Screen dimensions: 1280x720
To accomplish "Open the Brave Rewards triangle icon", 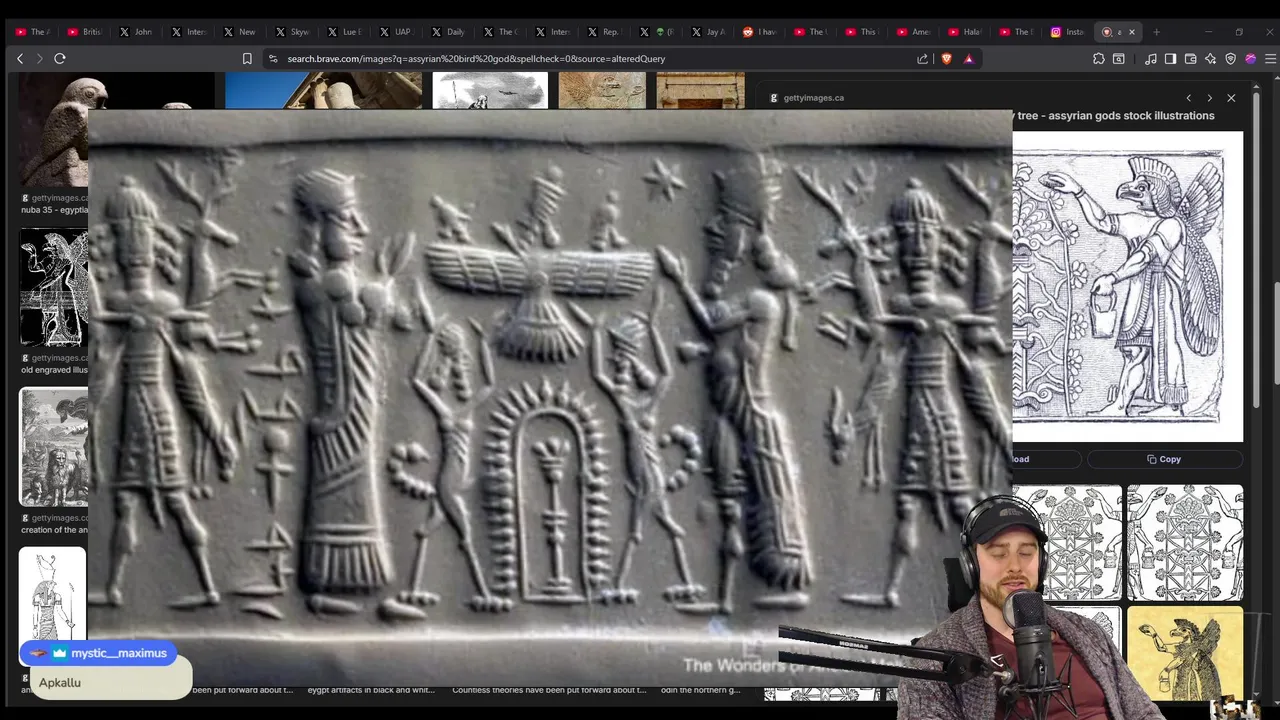I will 968,59.
